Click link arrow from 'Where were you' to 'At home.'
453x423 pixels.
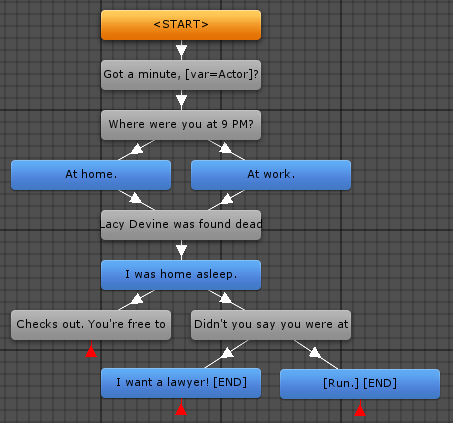pos(137,149)
